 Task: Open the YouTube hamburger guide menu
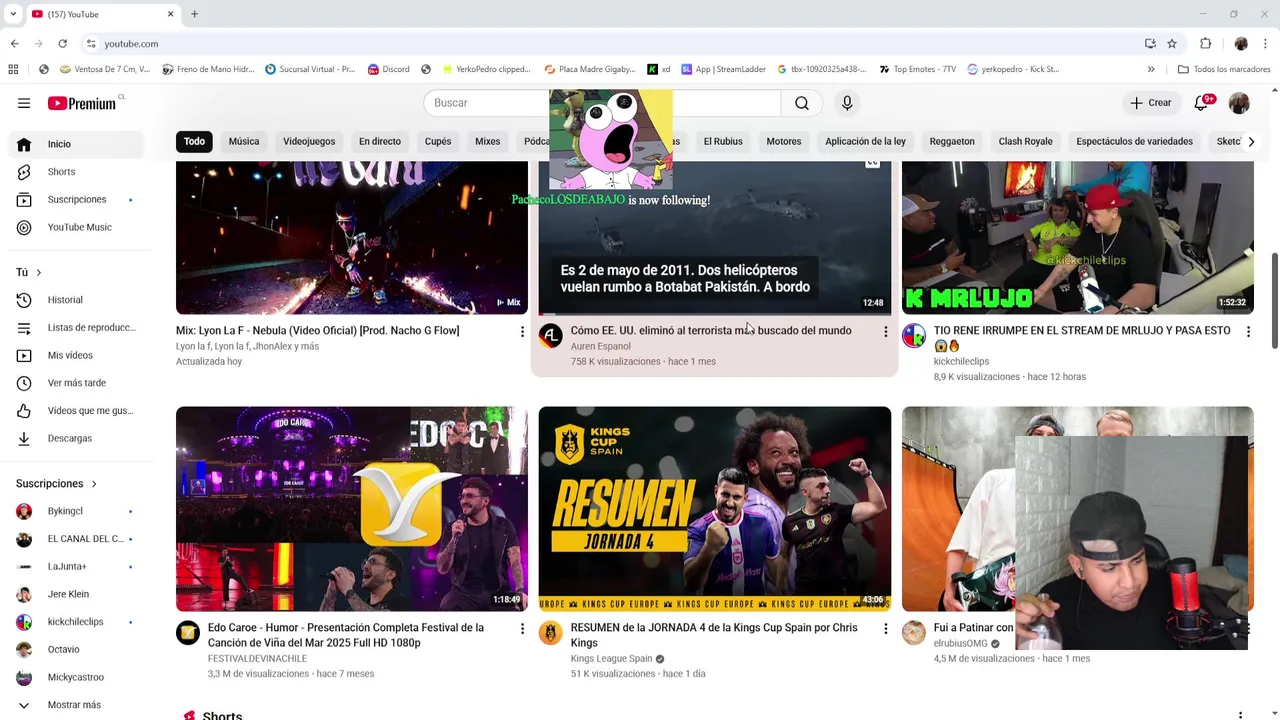[24, 103]
